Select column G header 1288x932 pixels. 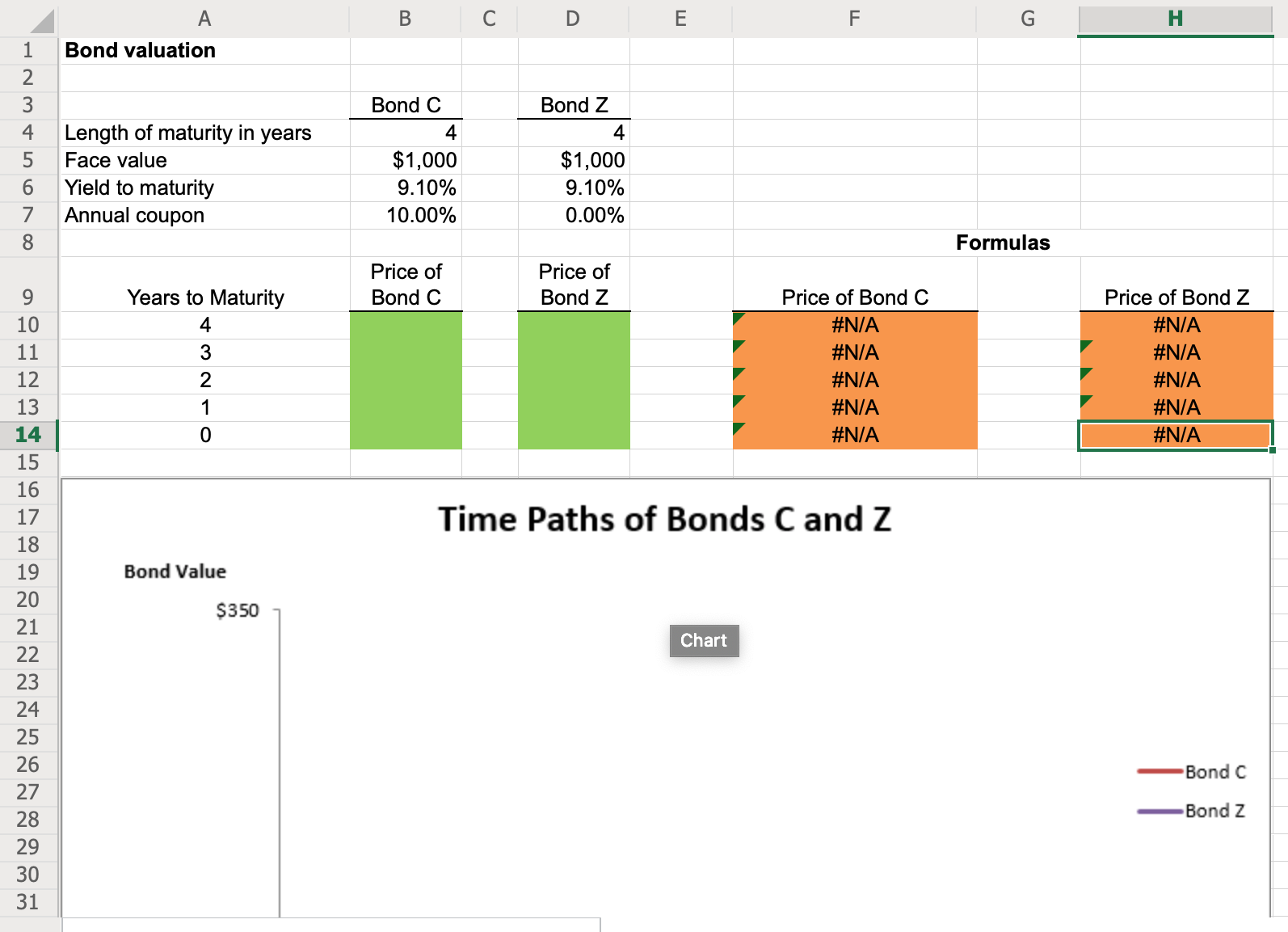(x=1028, y=19)
